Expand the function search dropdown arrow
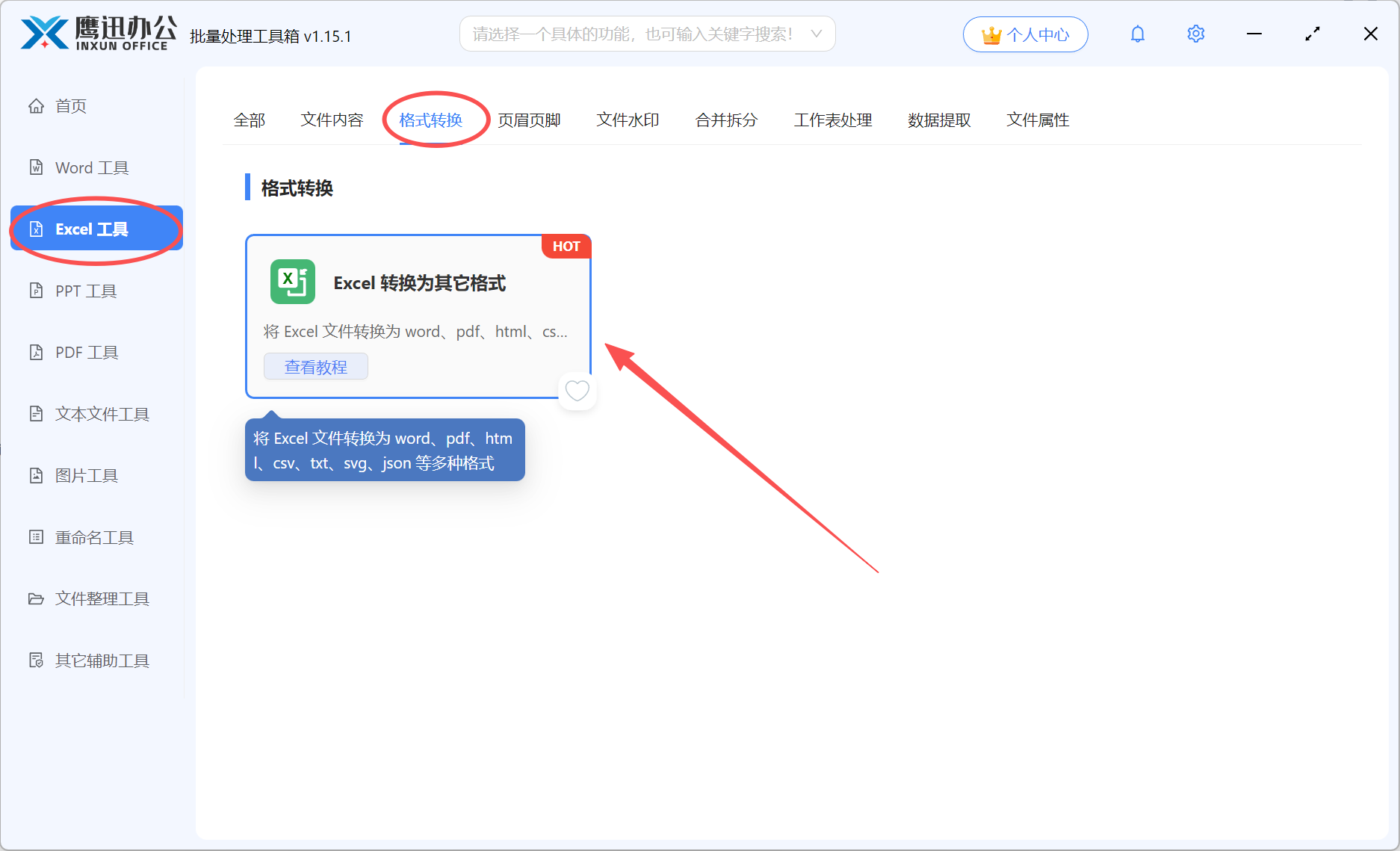This screenshot has width=1400, height=851. 816,34
